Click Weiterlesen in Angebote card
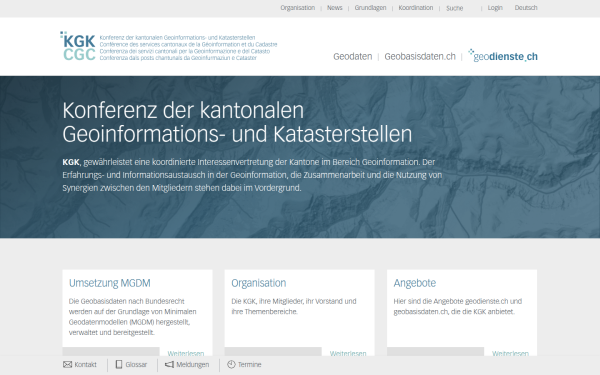This screenshot has width=600, height=375. [510, 353]
